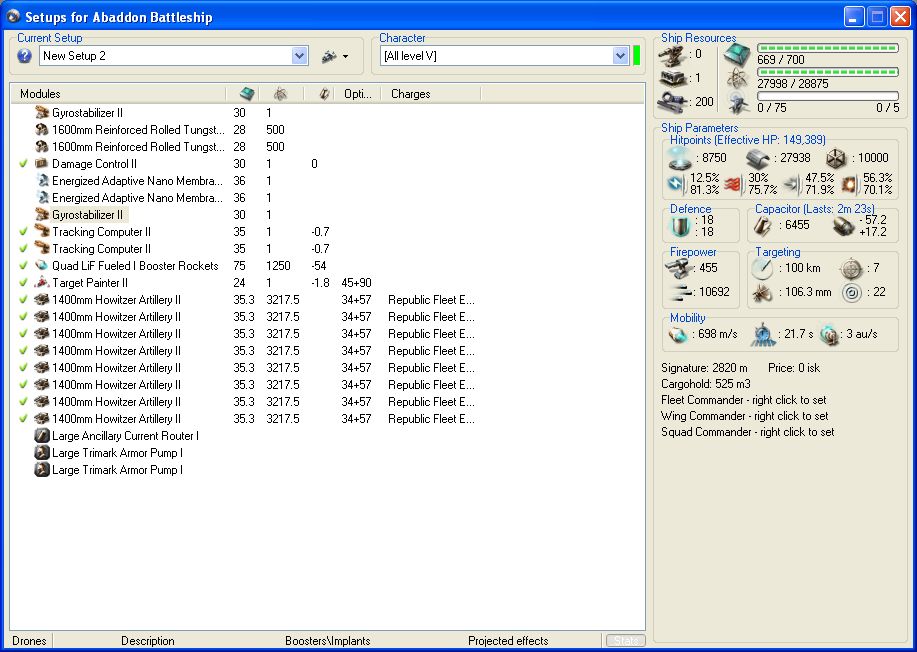Open the Current Setup dropdown list
The height and width of the screenshot is (652, 917).
pos(299,56)
